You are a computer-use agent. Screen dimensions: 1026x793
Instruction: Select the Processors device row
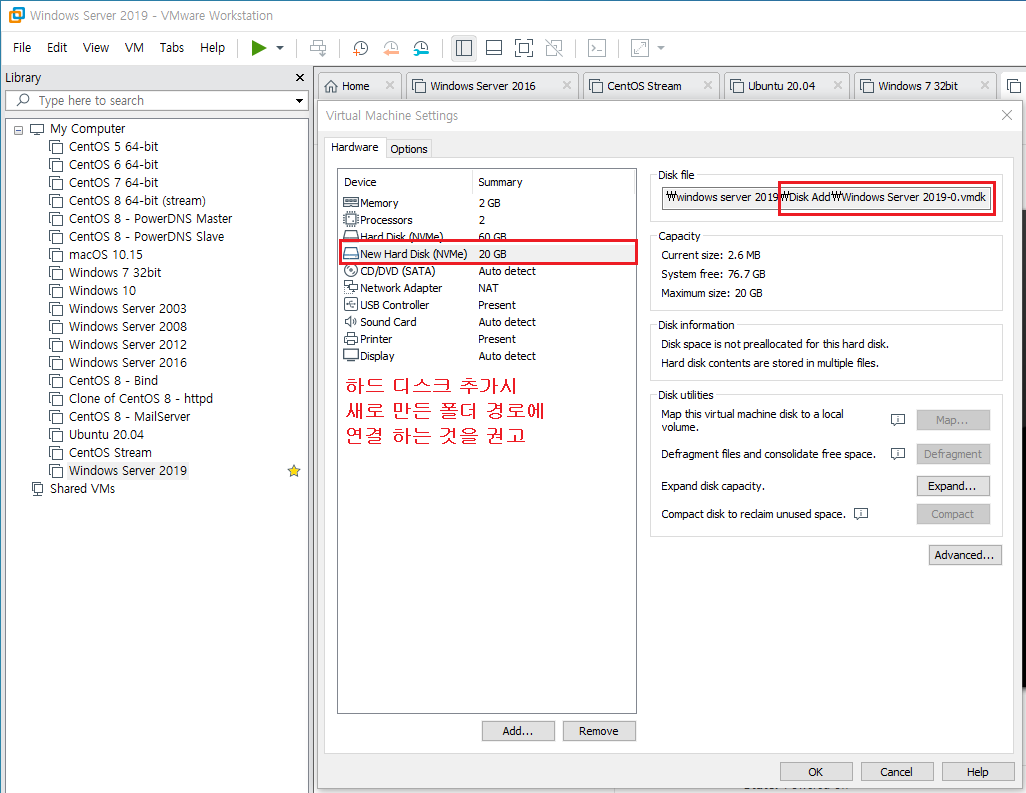488,220
